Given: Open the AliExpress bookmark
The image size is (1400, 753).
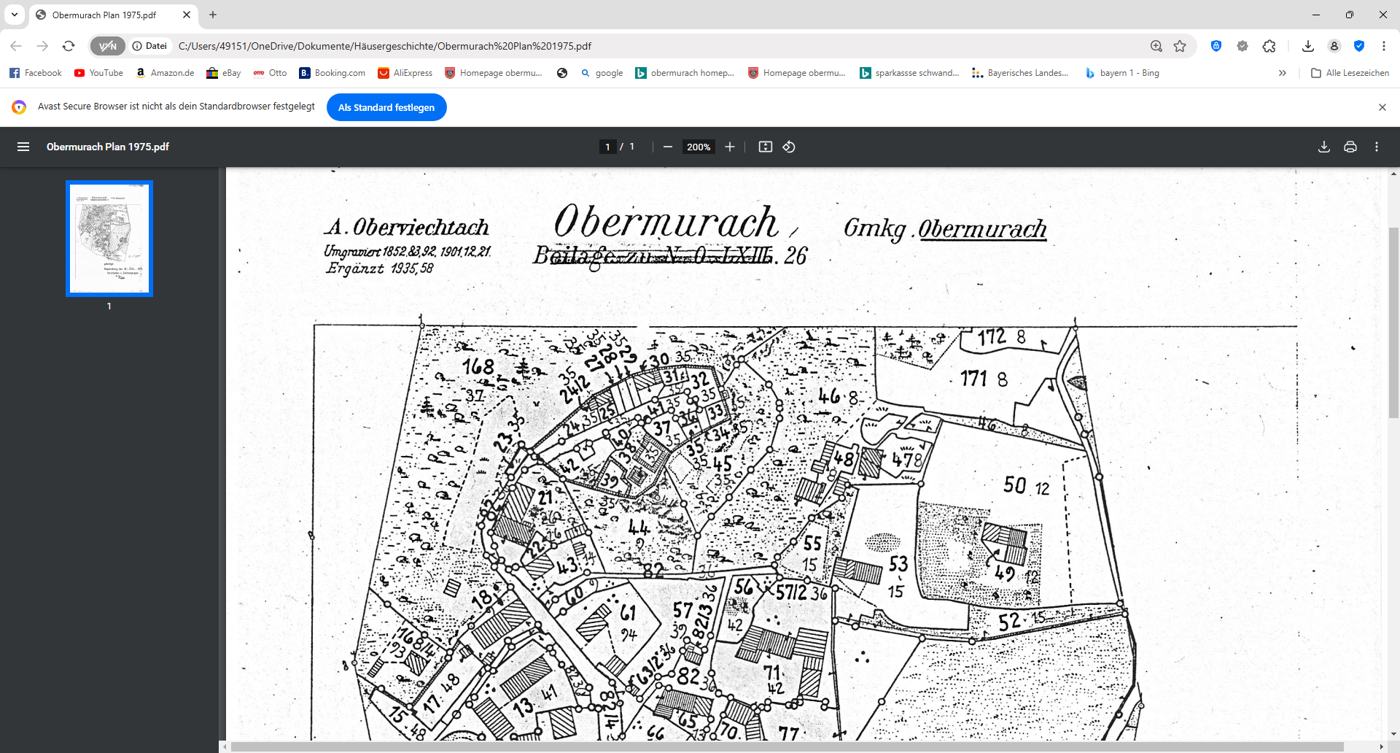Looking at the screenshot, I should (x=405, y=73).
